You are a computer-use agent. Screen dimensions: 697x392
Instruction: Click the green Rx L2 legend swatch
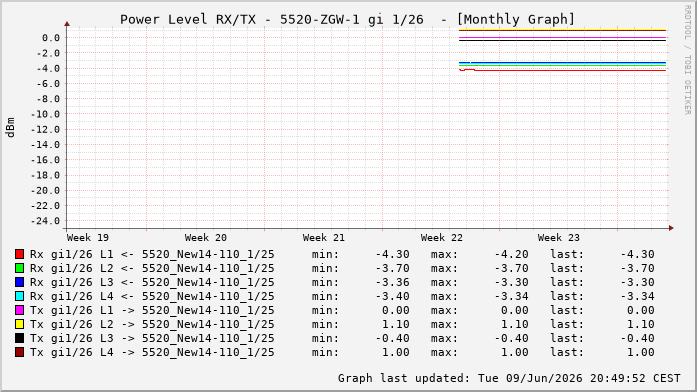pos(19,268)
